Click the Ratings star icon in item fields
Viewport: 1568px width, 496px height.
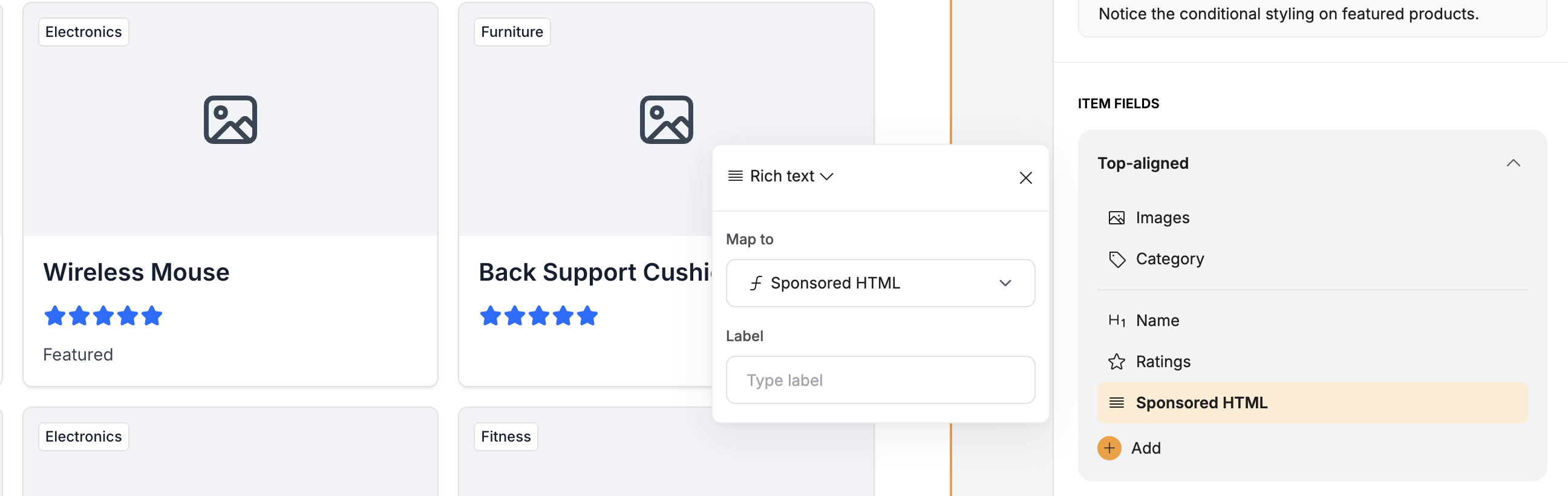[1116, 362]
